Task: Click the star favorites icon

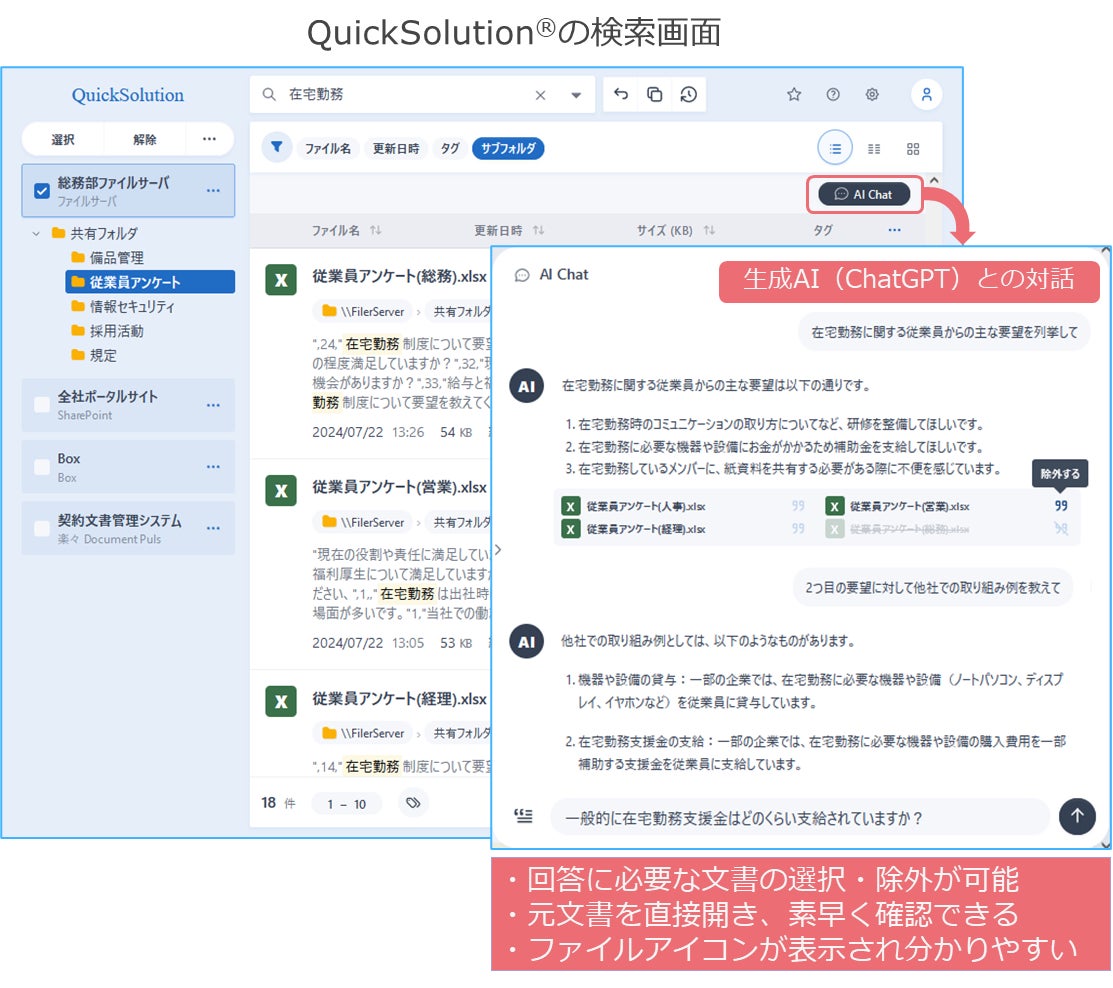Action: click(x=794, y=94)
